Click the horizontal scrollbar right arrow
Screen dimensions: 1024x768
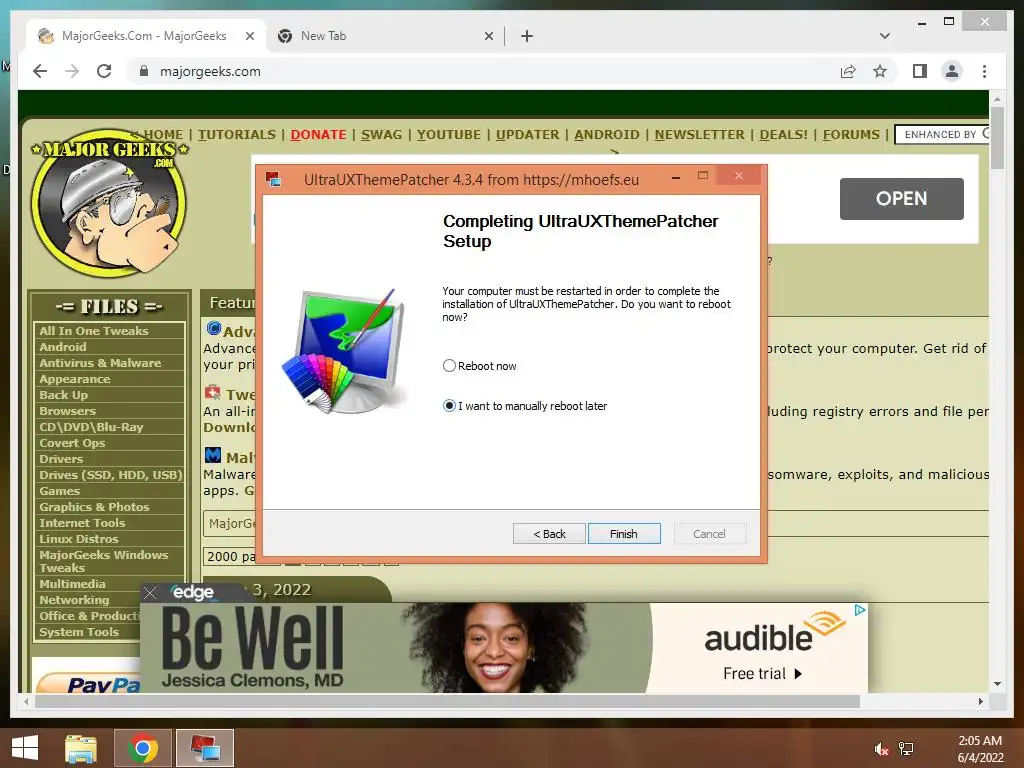(980, 701)
